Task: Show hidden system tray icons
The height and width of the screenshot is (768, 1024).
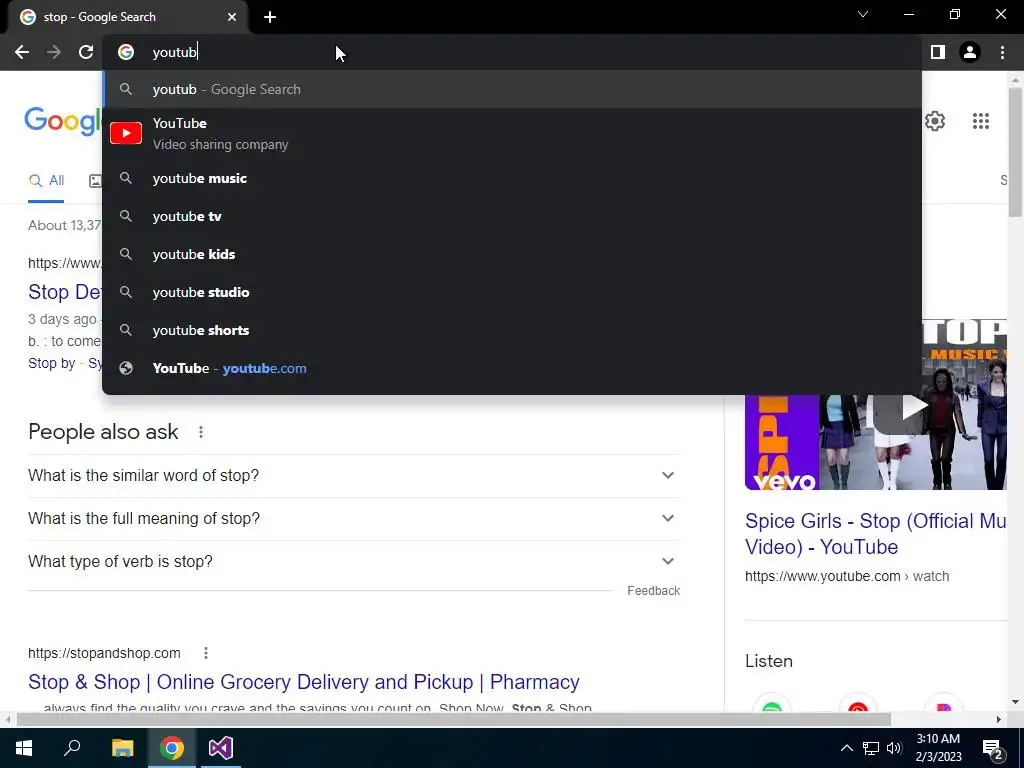Action: pyautogui.click(x=846, y=748)
